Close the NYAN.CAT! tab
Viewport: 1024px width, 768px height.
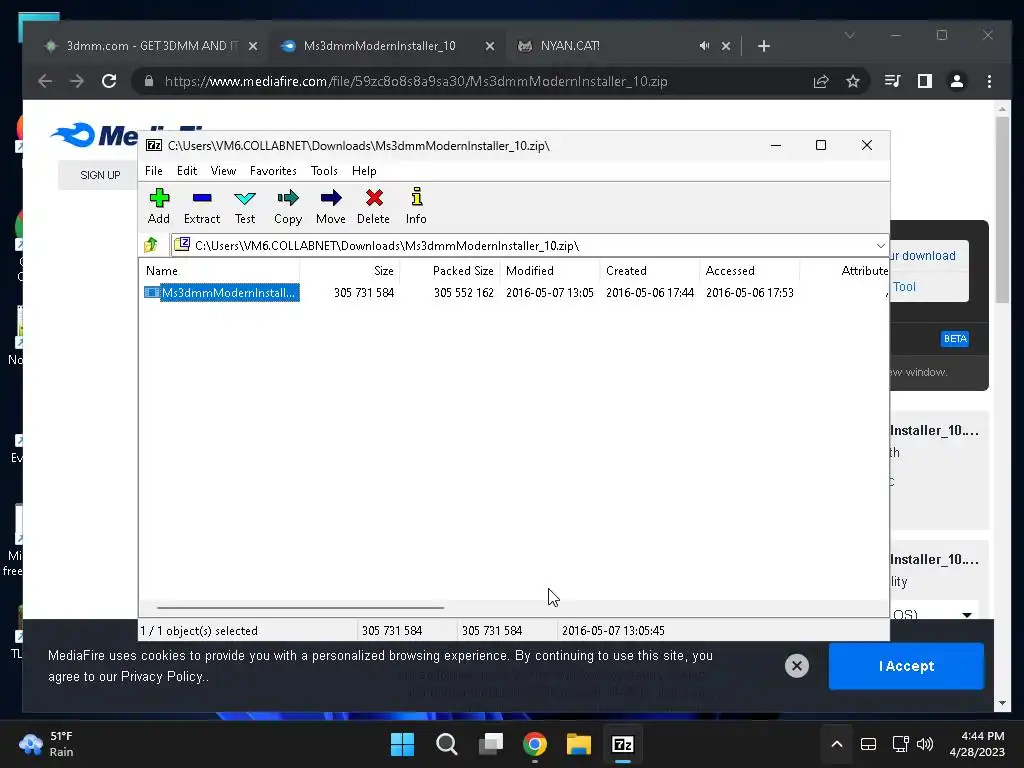pyautogui.click(x=726, y=46)
